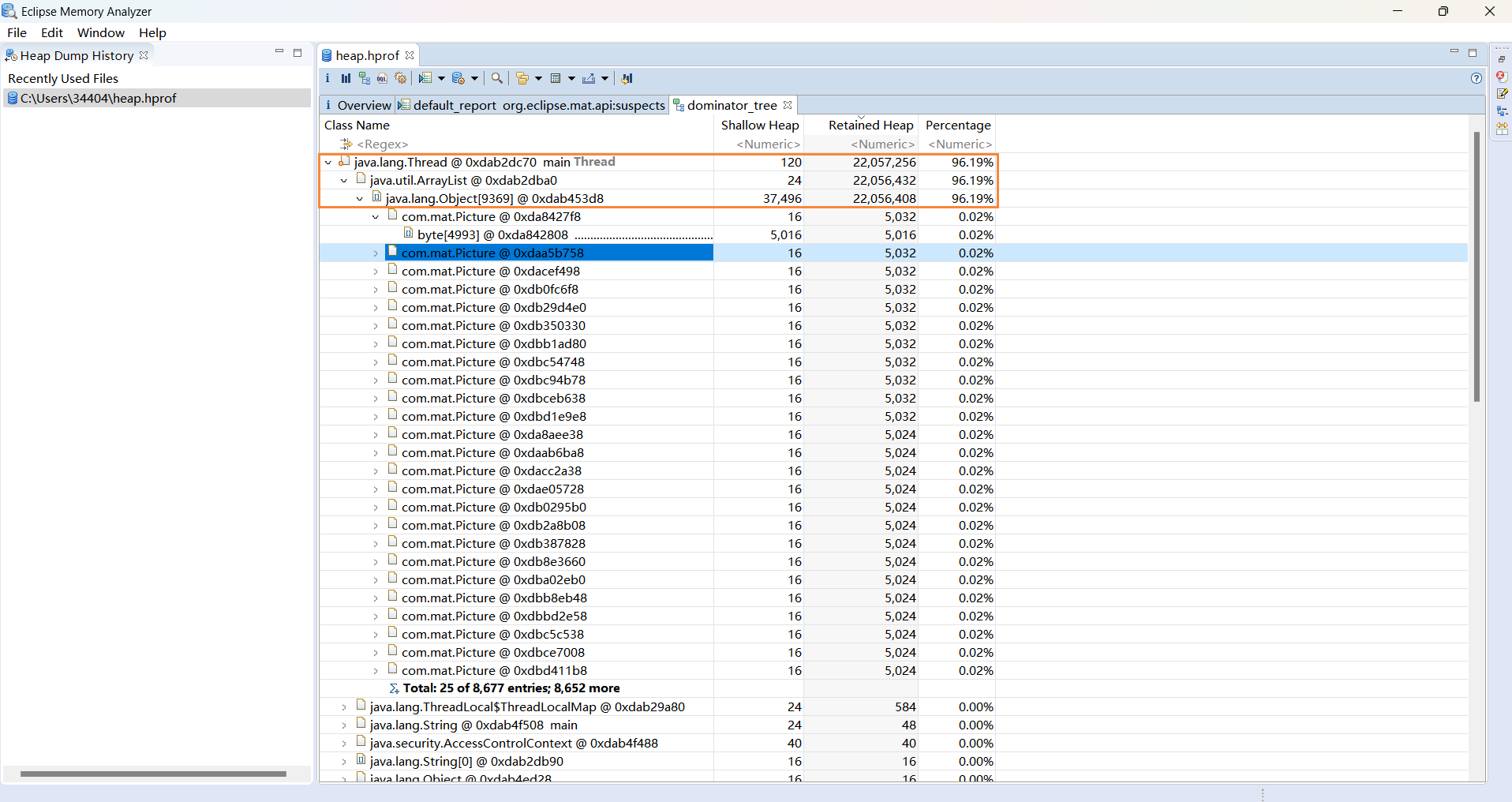
Task: Click restore icon in right sidebar
Action: pyautogui.click(x=1502, y=59)
